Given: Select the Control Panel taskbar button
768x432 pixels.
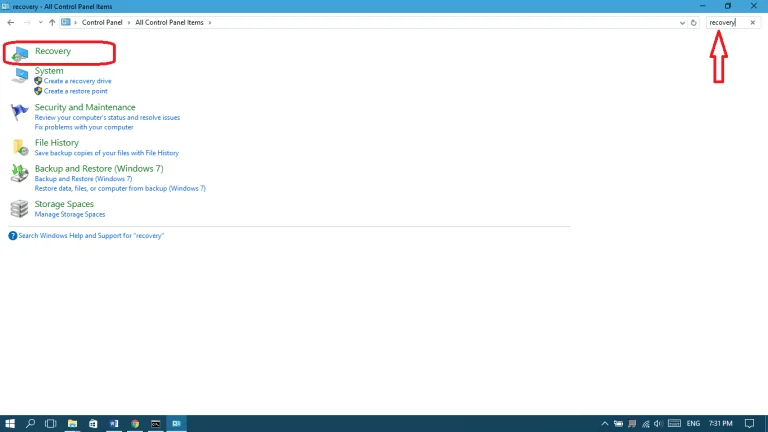Looking at the screenshot, I should point(176,424).
